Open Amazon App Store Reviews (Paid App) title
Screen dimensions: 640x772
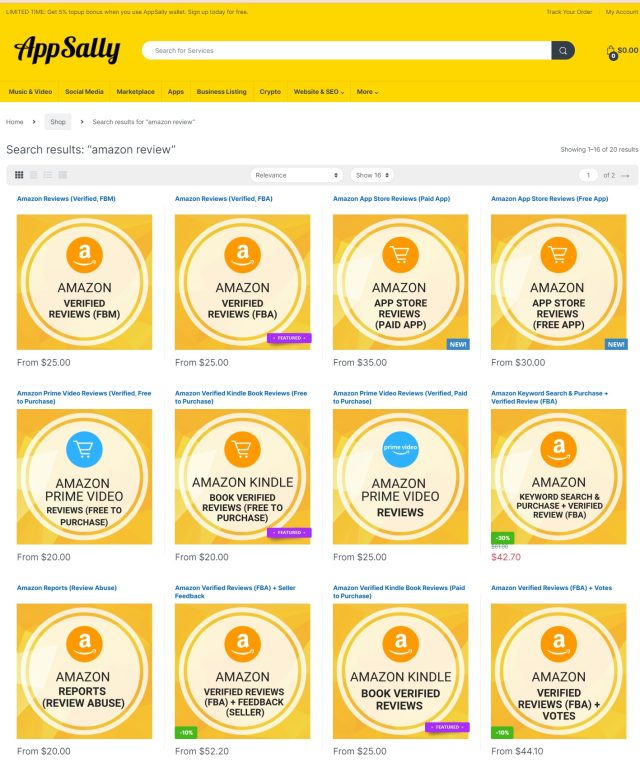click(x=391, y=198)
